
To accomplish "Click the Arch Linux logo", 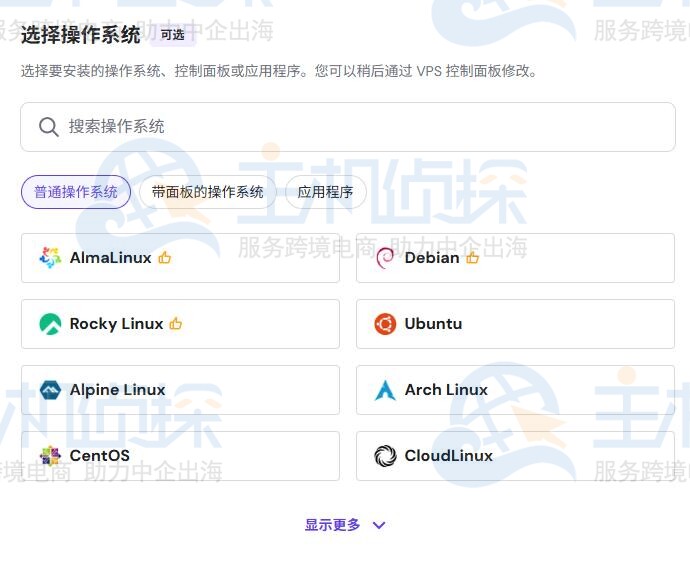I will point(385,390).
